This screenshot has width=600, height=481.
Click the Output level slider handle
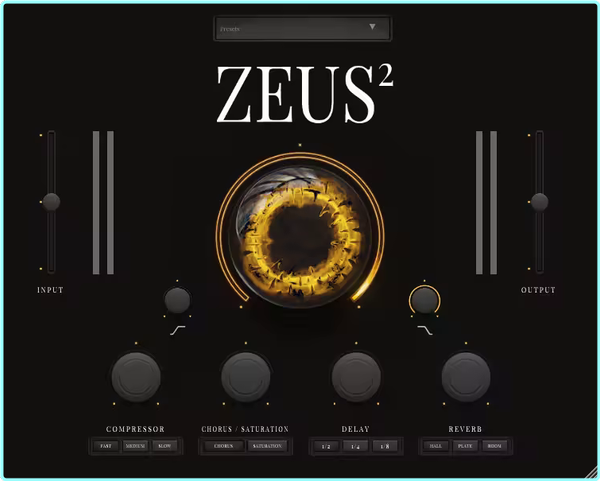pyautogui.click(x=539, y=202)
